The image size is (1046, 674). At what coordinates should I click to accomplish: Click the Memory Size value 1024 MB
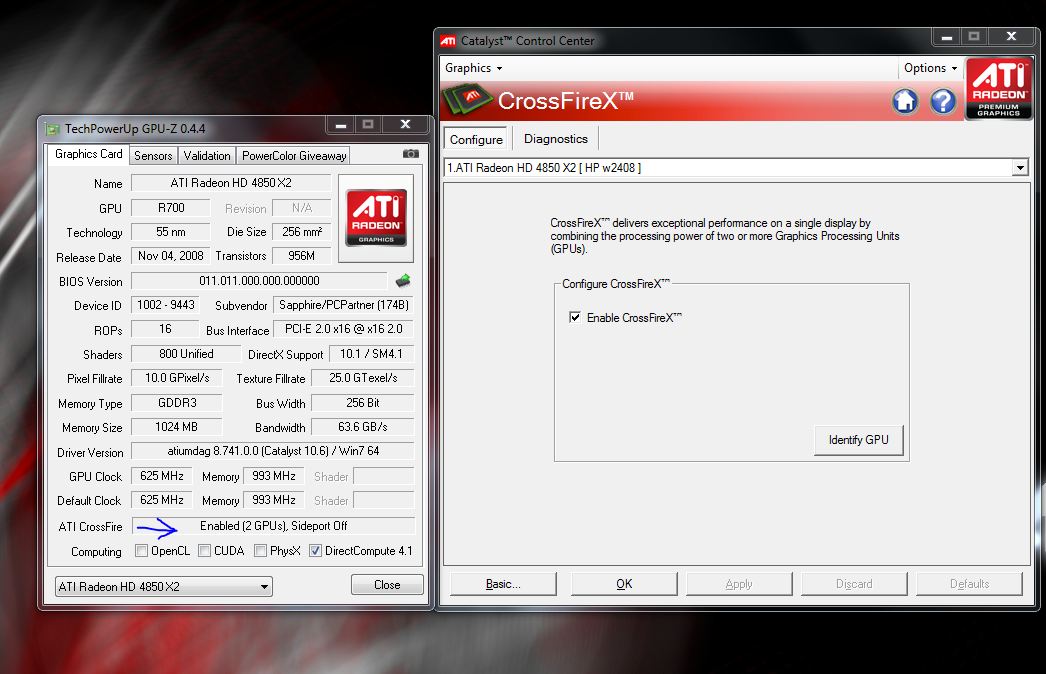coord(177,427)
